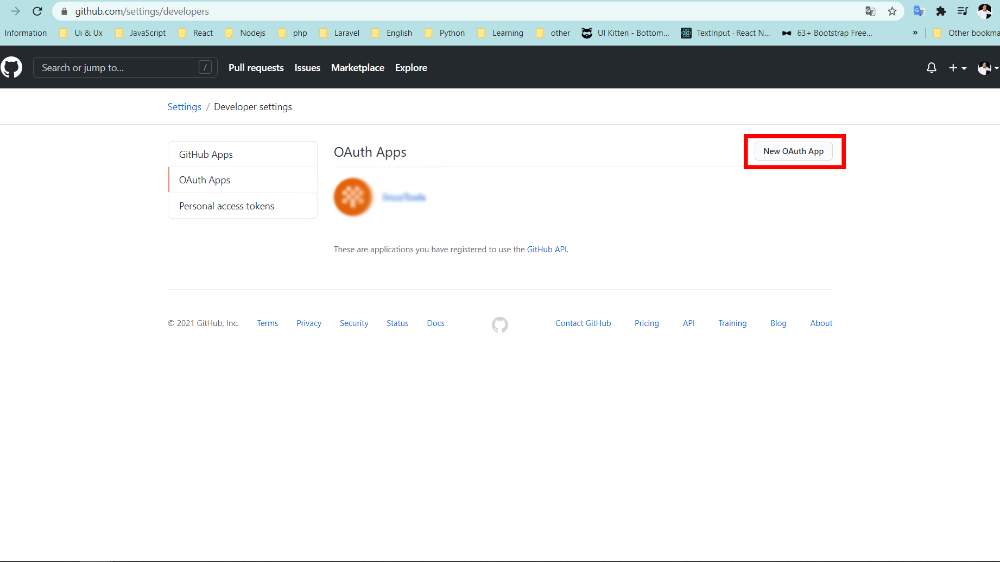Open Marketplace in header nav
1000x562 pixels.
click(x=358, y=68)
